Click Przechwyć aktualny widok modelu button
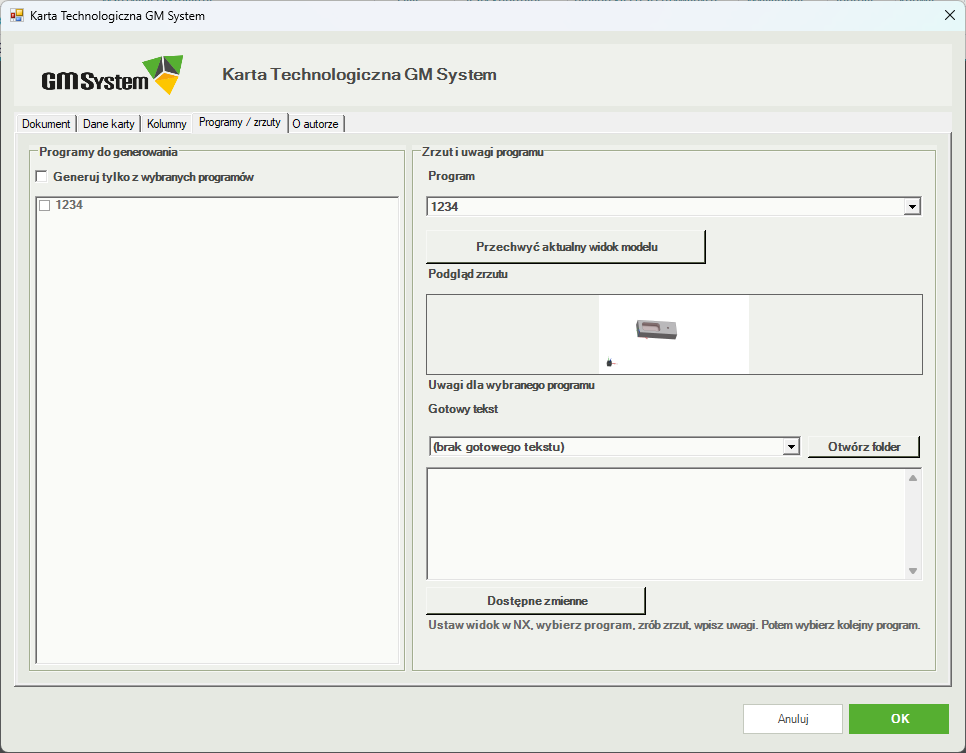 [x=566, y=246]
